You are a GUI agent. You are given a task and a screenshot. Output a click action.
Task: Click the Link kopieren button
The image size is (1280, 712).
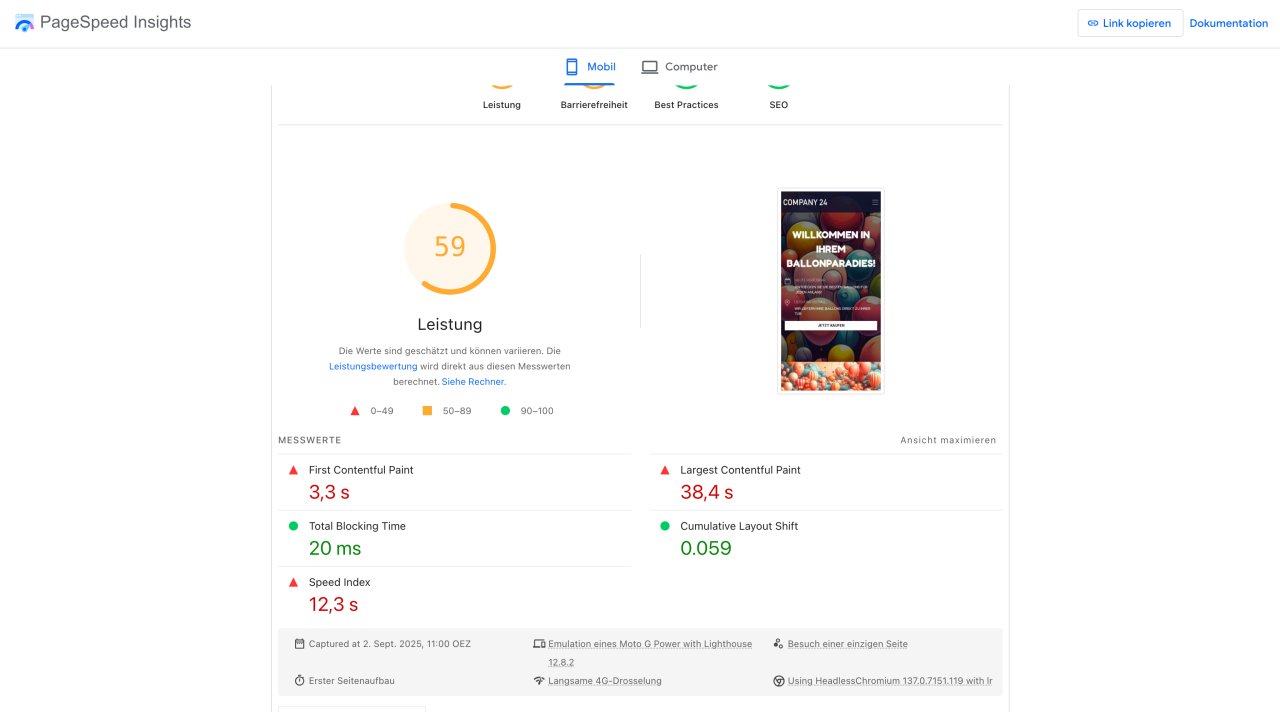[1130, 23]
